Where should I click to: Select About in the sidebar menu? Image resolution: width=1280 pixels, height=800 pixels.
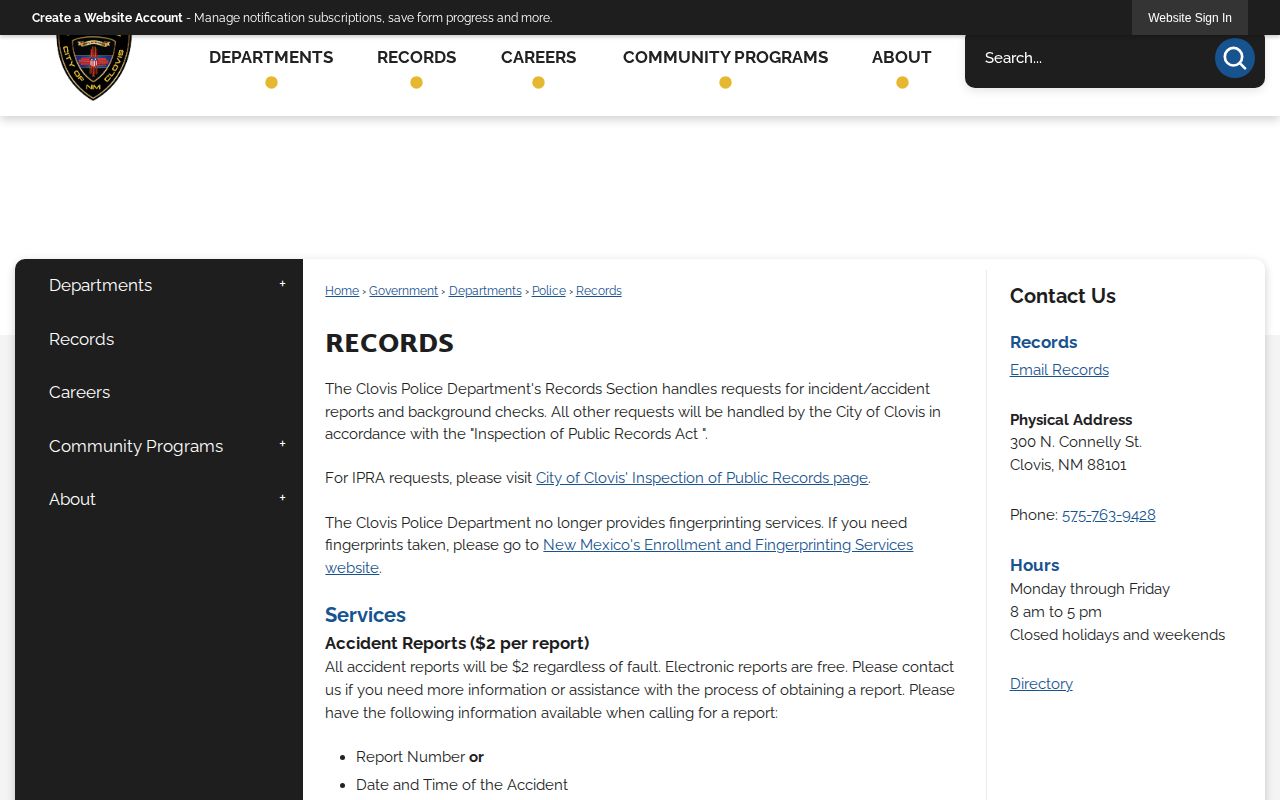click(x=72, y=499)
